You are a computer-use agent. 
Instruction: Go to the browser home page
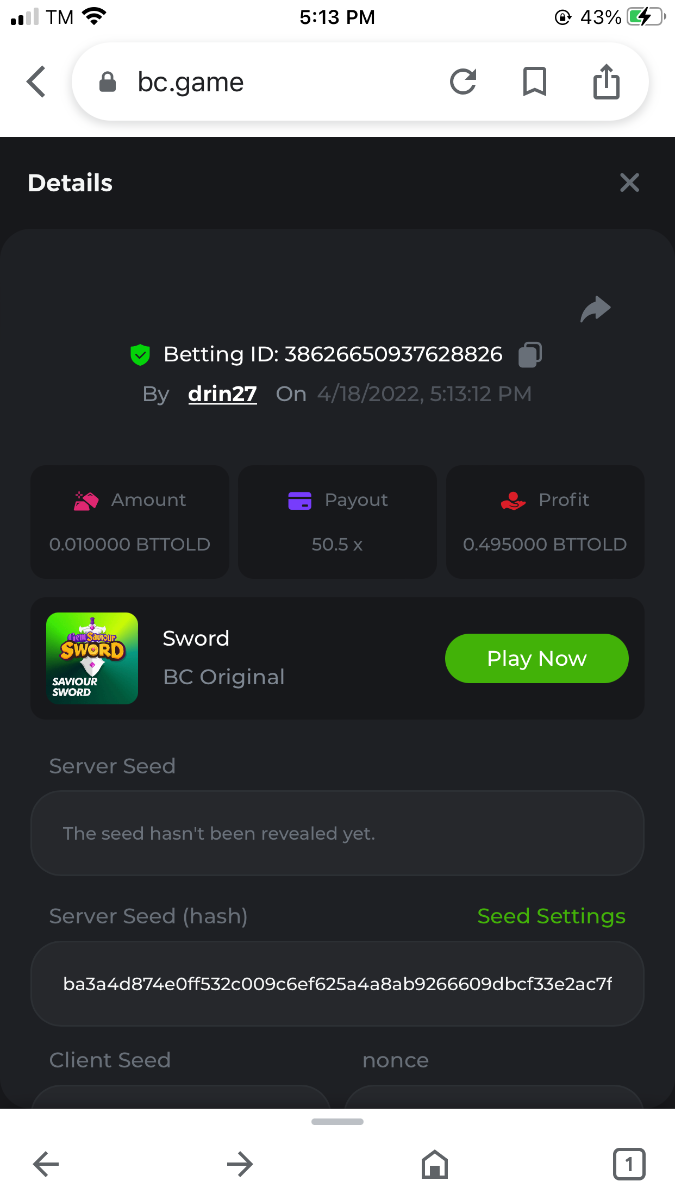point(434,1163)
